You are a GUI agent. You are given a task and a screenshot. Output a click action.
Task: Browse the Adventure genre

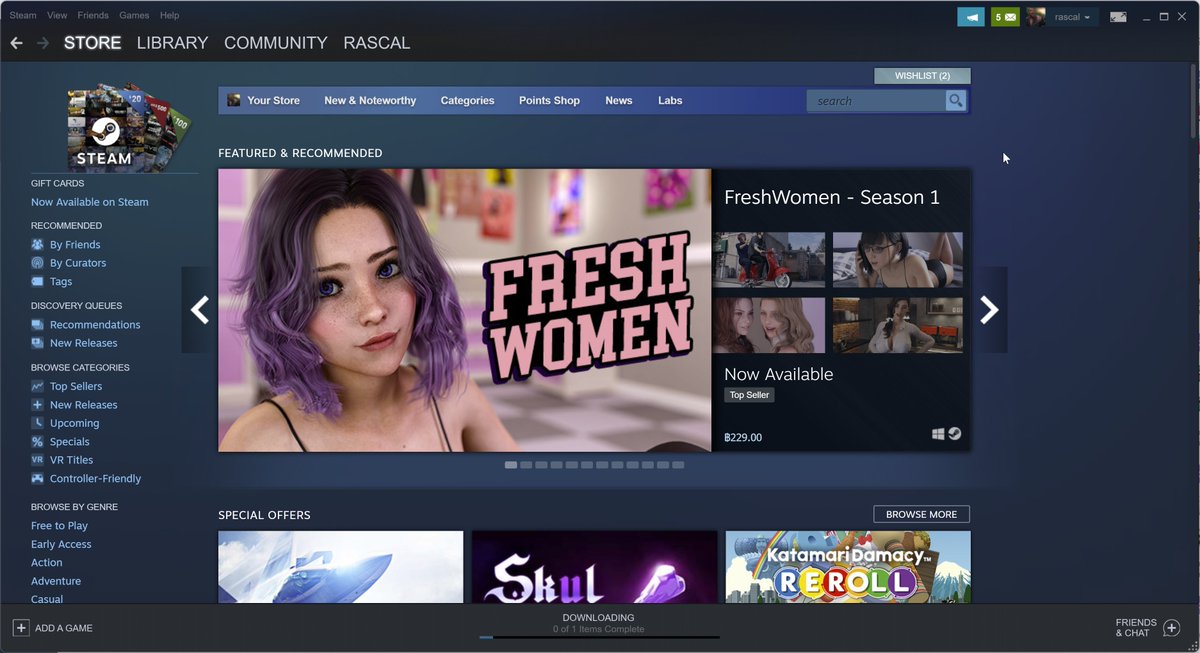click(x=56, y=581)
